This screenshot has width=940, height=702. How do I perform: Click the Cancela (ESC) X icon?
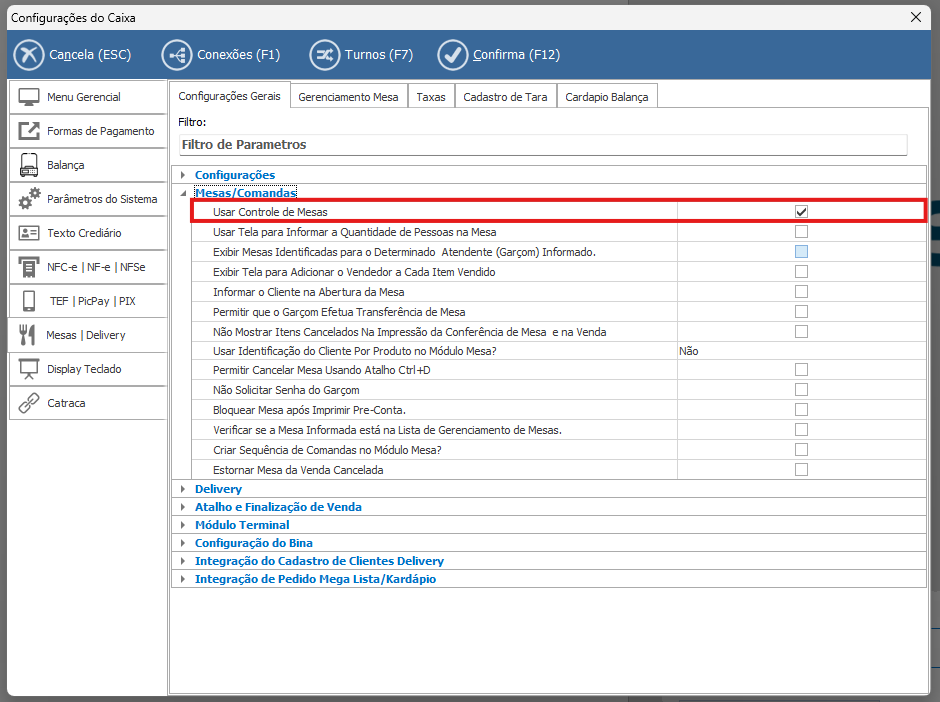click(29, 55)
